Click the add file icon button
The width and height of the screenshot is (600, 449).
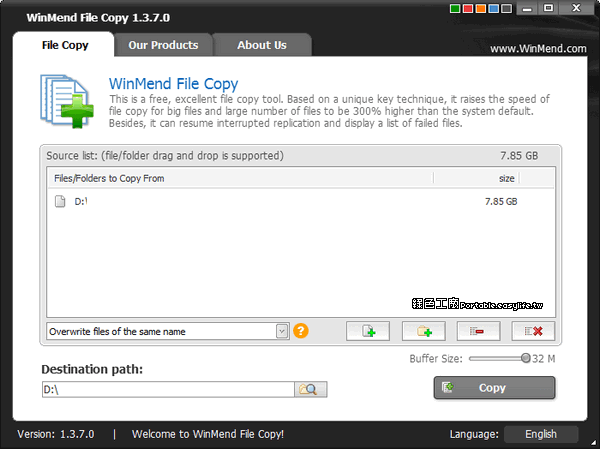pyautogui.click(x=368, y=331)
